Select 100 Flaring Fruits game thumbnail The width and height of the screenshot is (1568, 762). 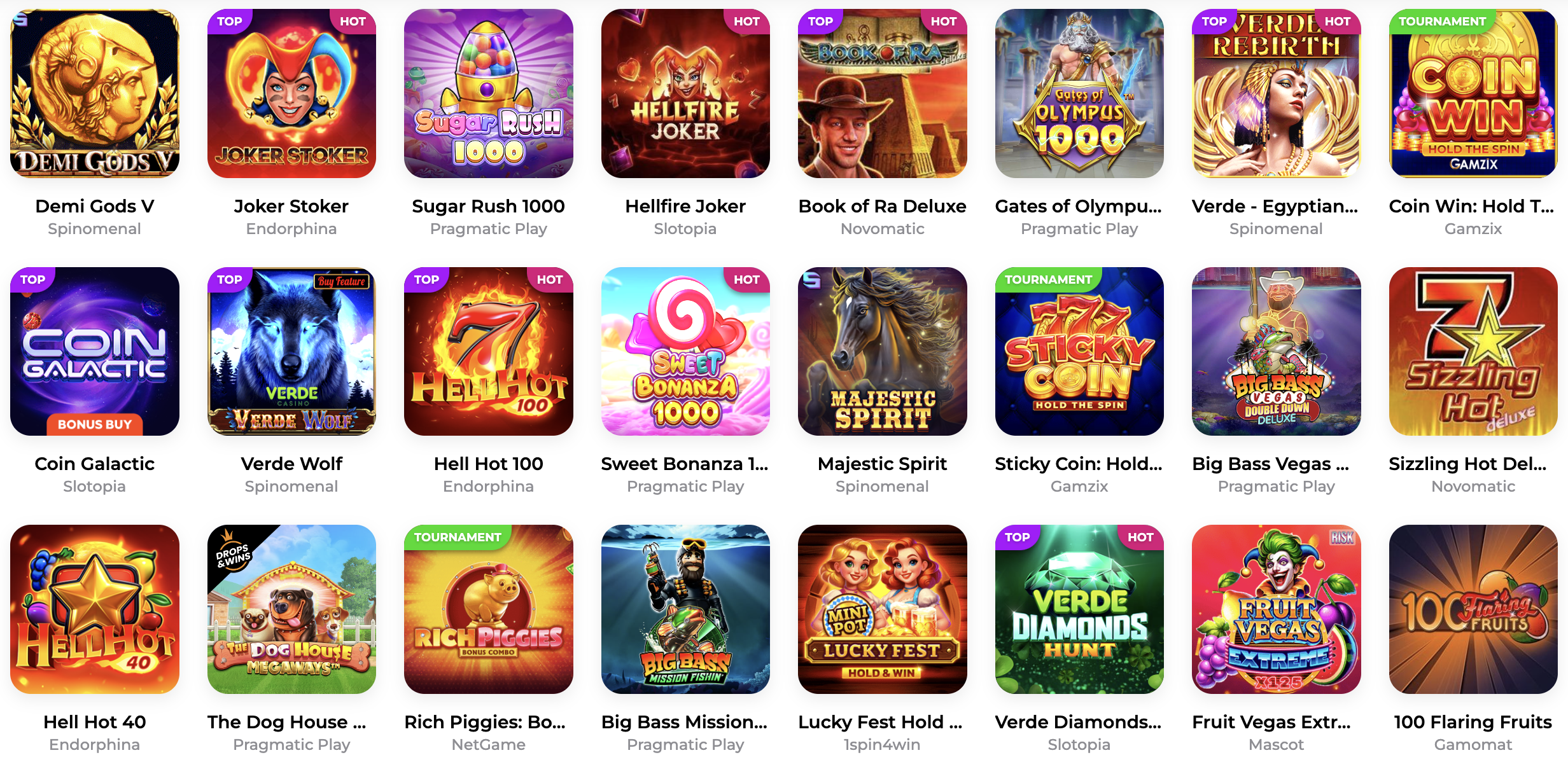pos(1473,609)
